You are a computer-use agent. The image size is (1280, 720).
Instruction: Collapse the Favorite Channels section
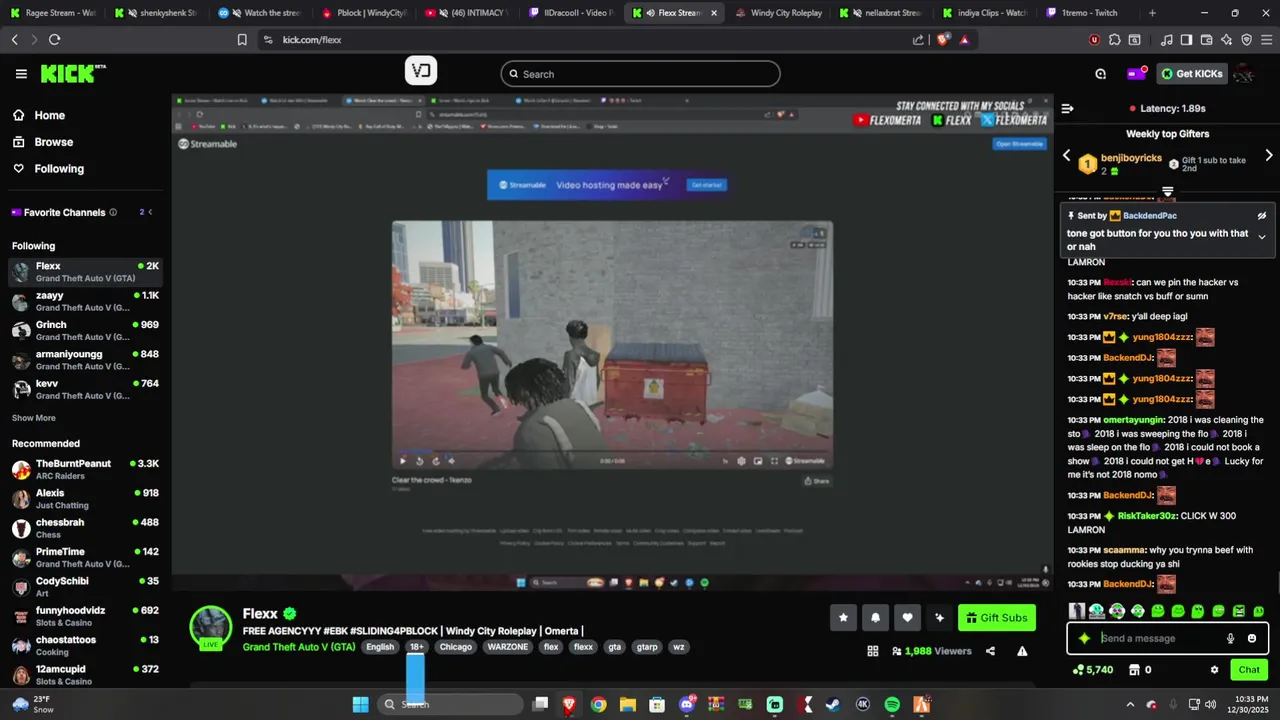click(x=150, y=212)
